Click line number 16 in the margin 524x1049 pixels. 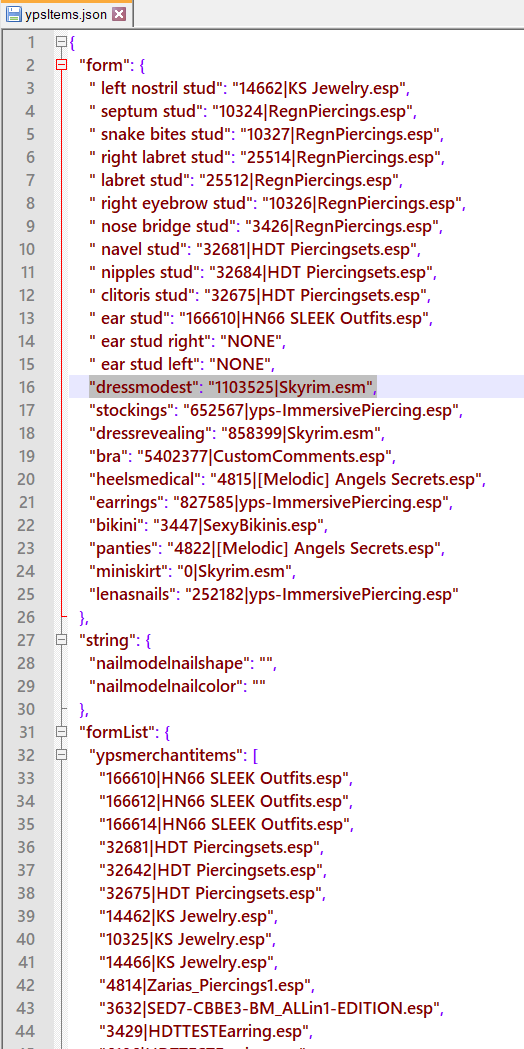pos(25,387)
